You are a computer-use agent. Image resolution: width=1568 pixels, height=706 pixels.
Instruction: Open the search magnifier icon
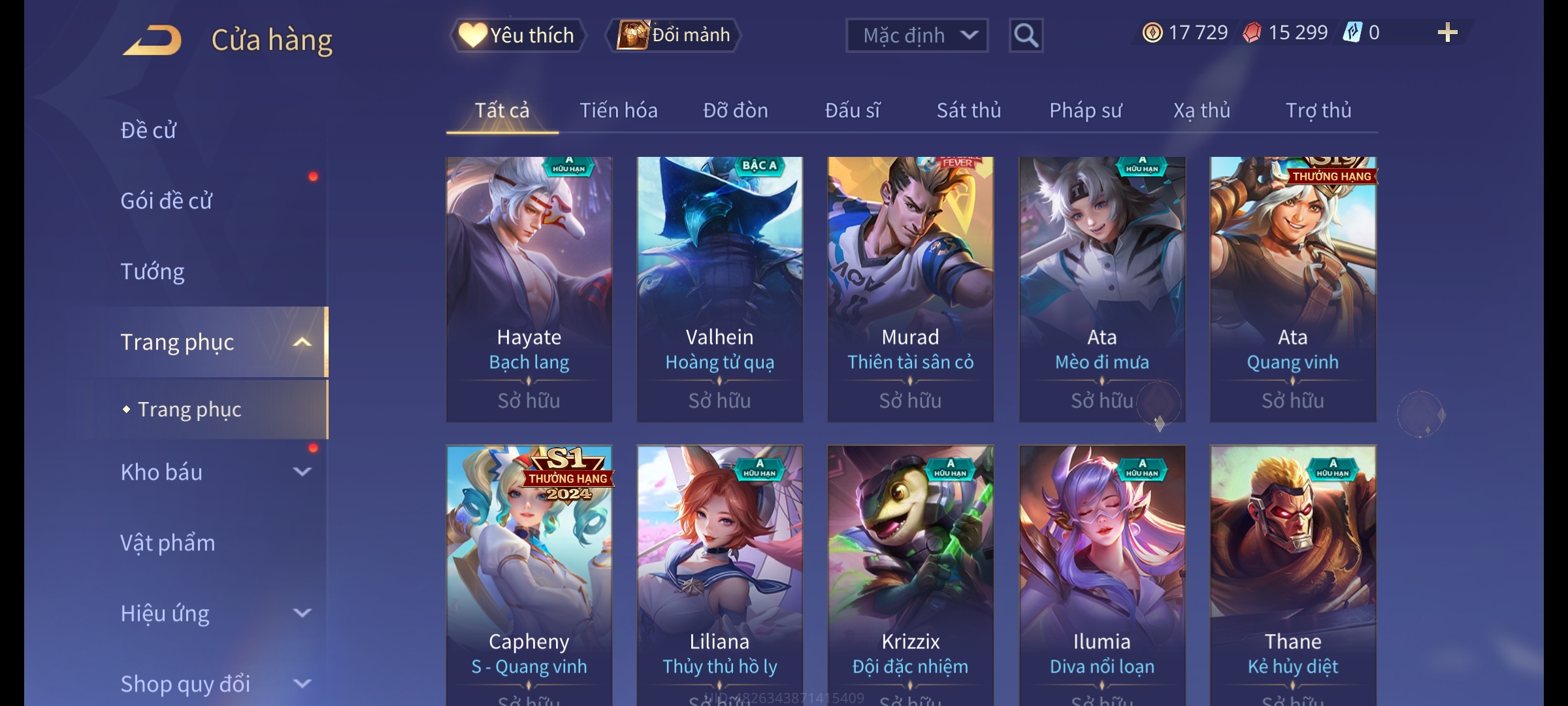pyautogui.click(x=1026, y=35)
